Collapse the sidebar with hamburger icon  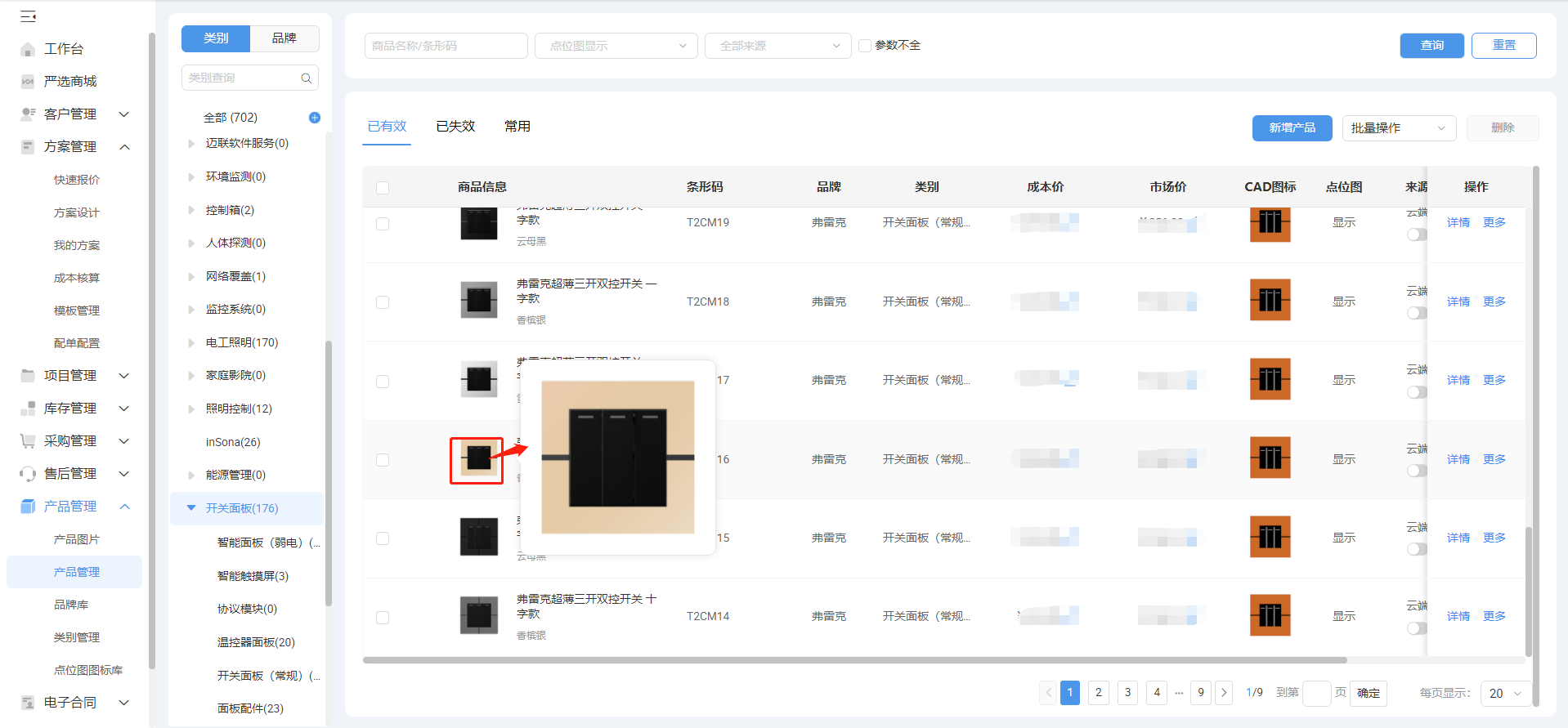(x=28, y=16)
